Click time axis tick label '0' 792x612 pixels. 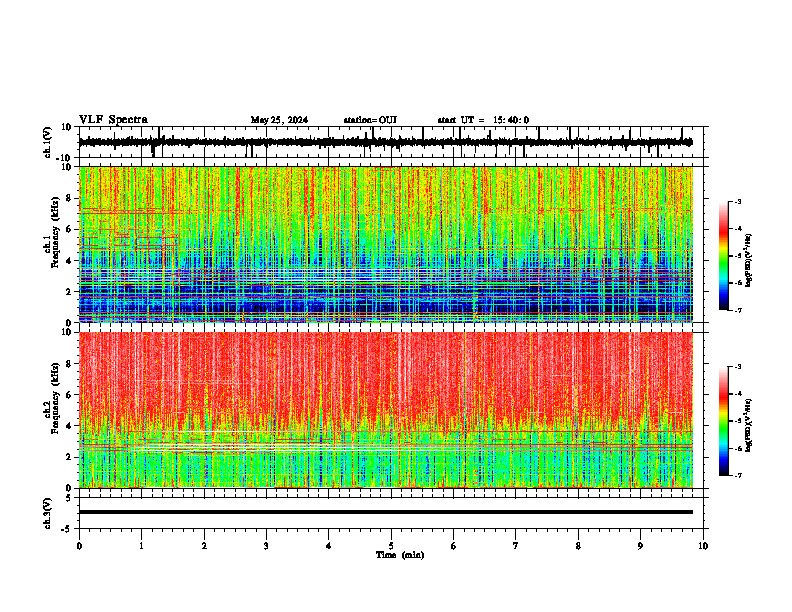point(79,546)
